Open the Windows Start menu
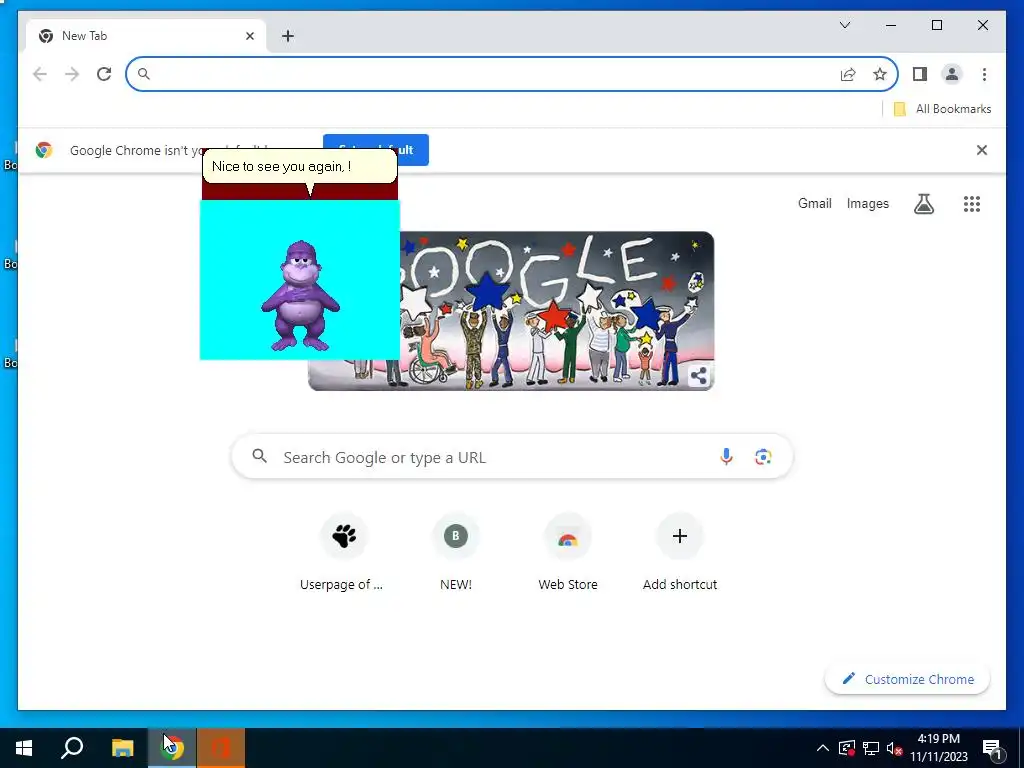Image resolution: width=1024 pixels, height=768 pixels. (24, 748)
